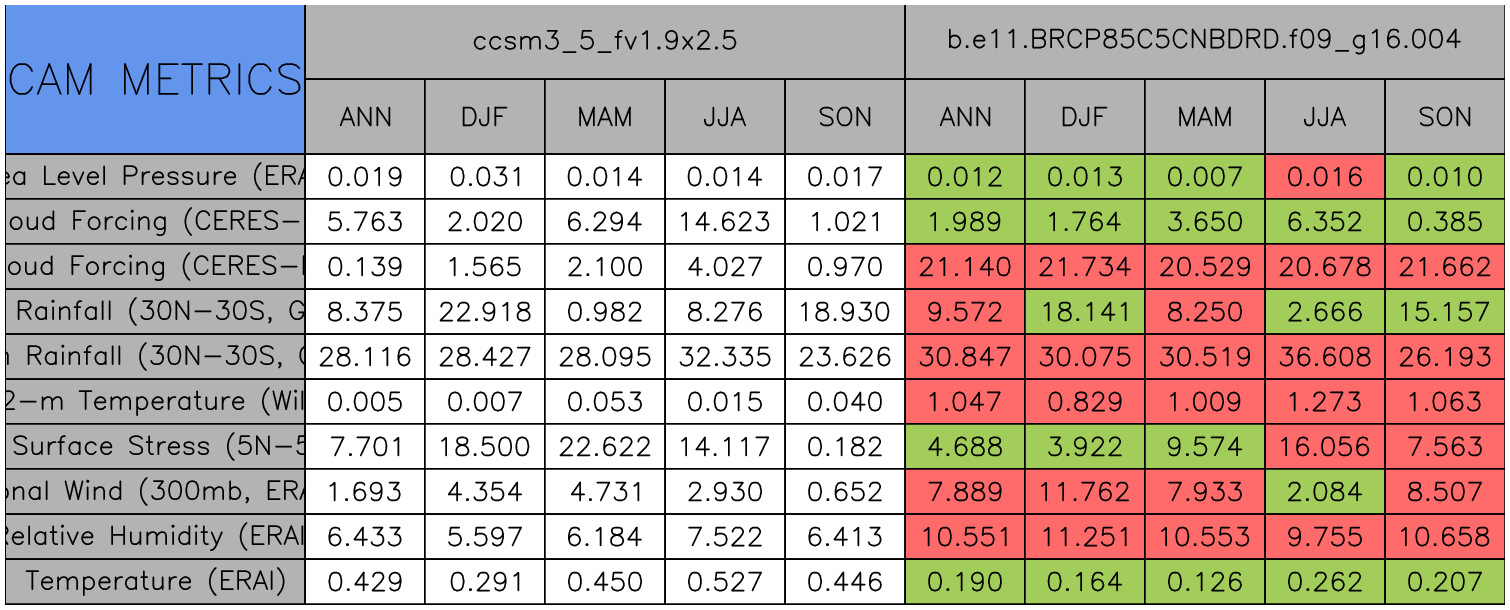
Task: Select the last row's Temperature (ERAI) label
Action: point(154,581)
